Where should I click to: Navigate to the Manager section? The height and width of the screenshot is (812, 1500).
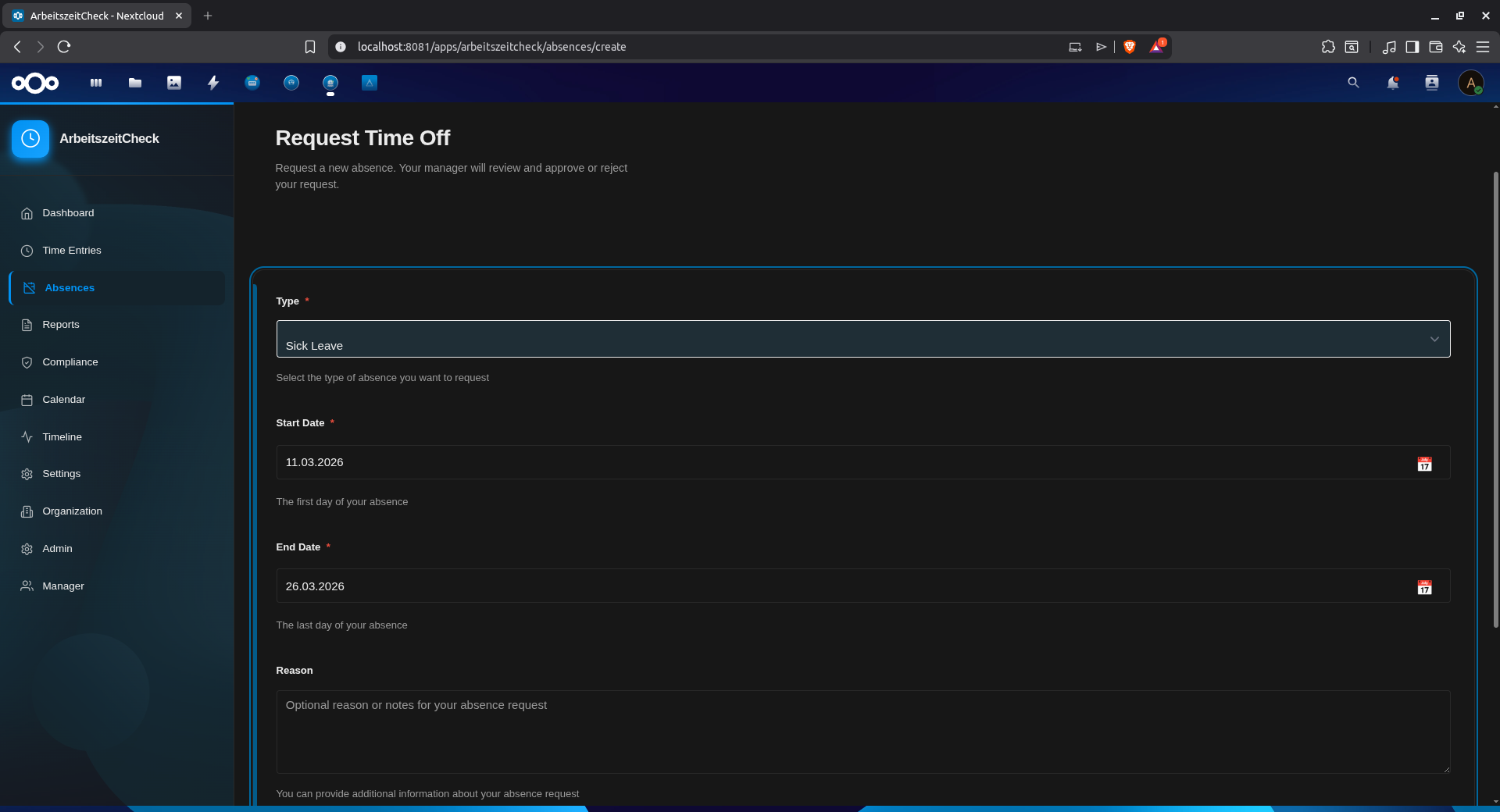click(x=62, y=586)
